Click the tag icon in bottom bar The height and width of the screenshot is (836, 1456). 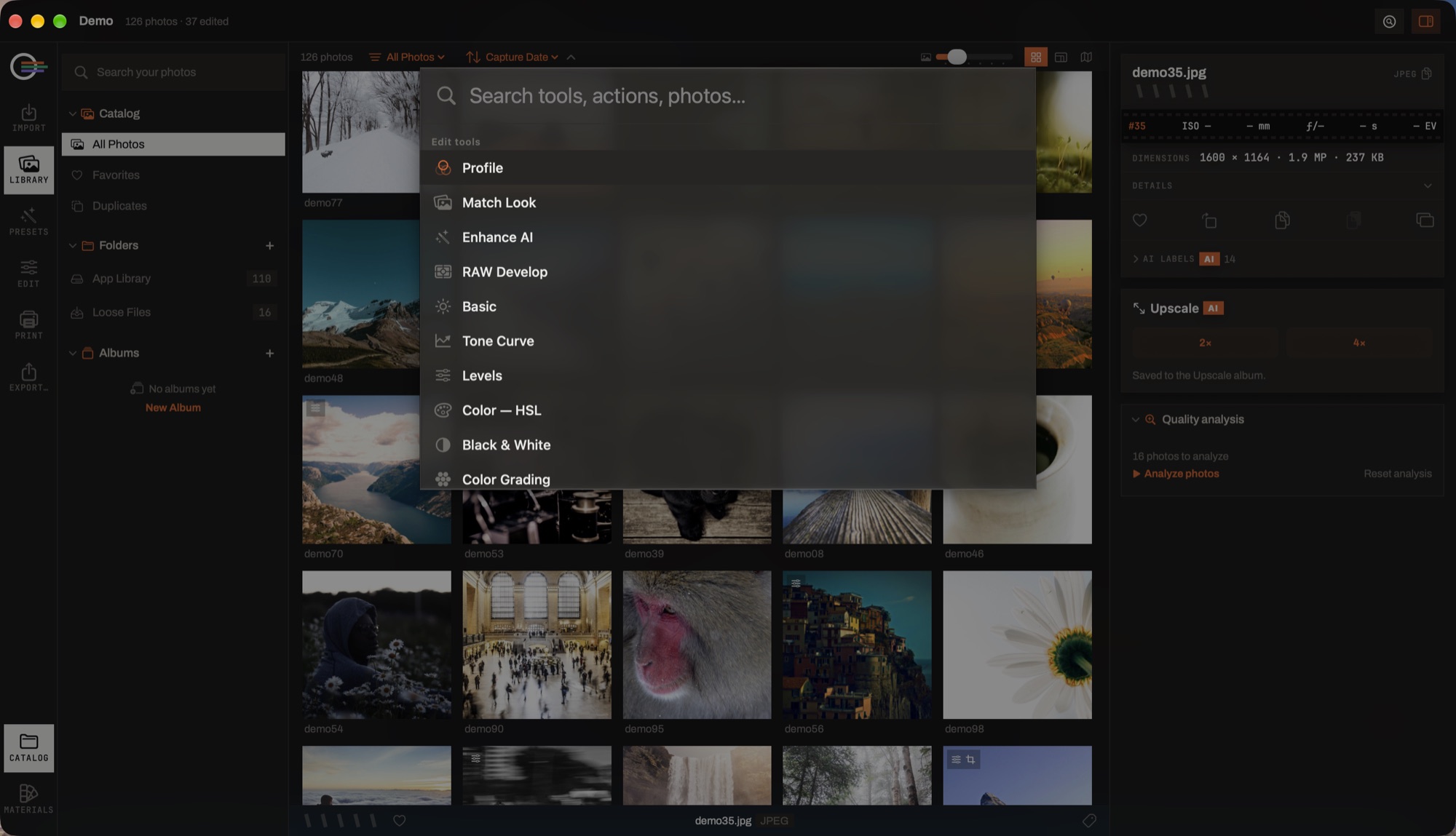(1088, 821)
